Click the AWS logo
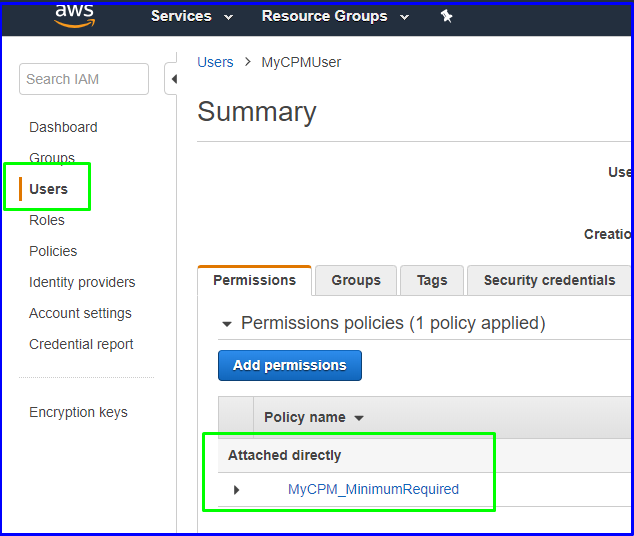This screenshot has width=634, height=536. click(75, 16)
